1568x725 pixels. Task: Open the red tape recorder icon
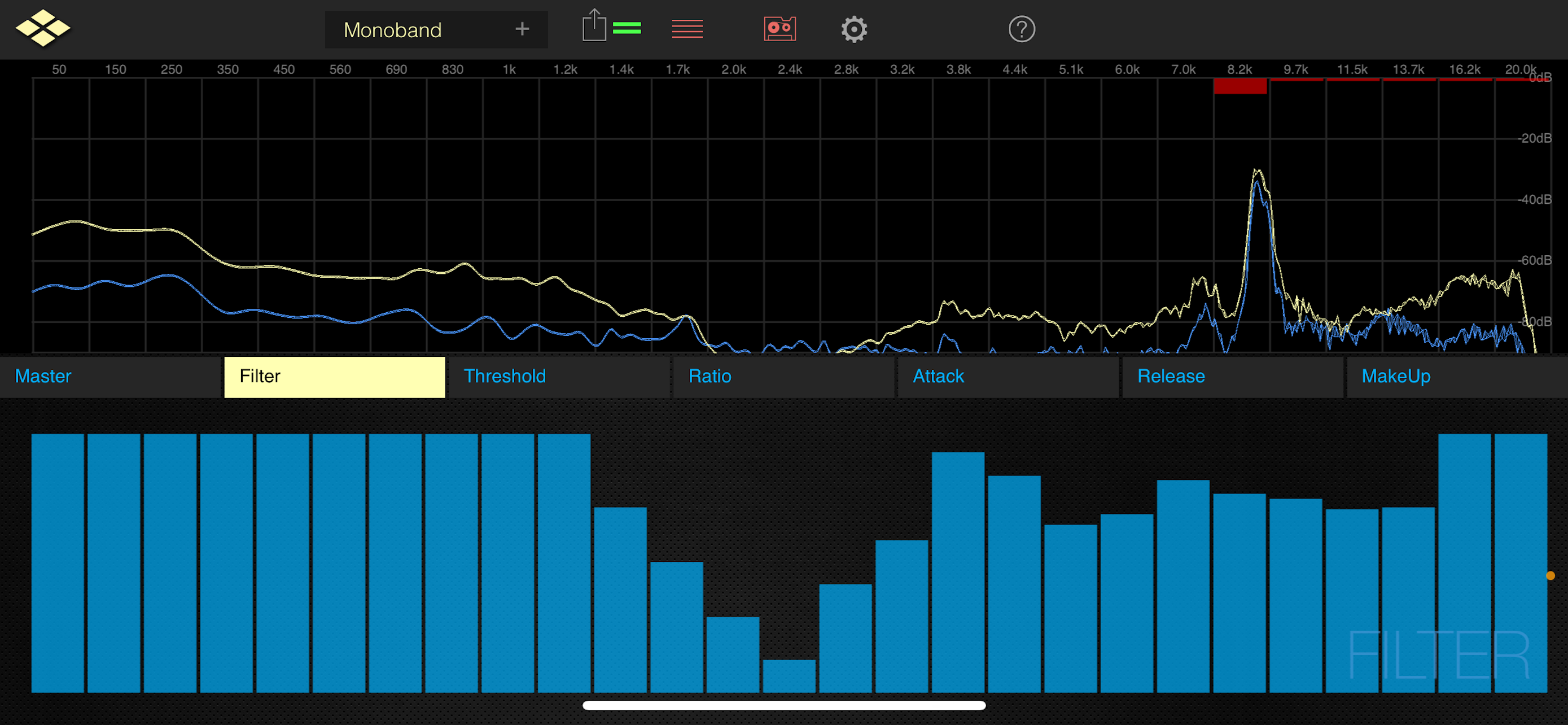coord(779,29)
